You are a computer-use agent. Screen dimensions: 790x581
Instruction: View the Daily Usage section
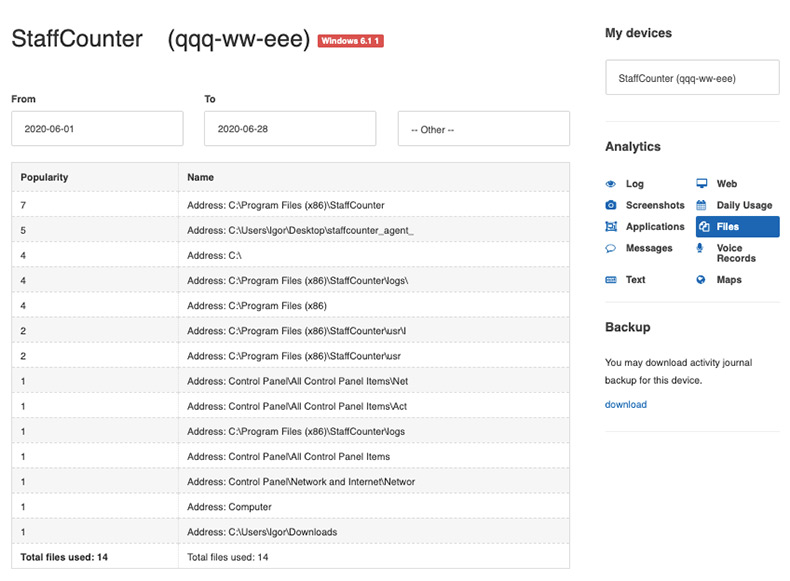tap(744, 205)
